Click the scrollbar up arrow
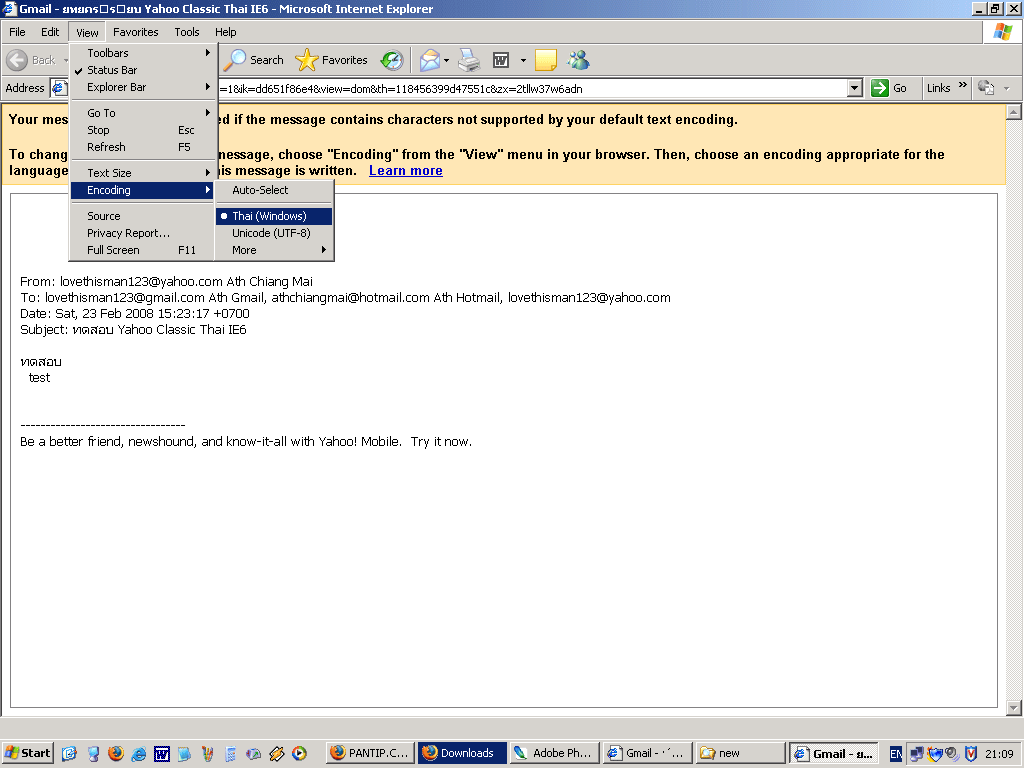This screenshot has width=1024, height=768. point(1014,112)
